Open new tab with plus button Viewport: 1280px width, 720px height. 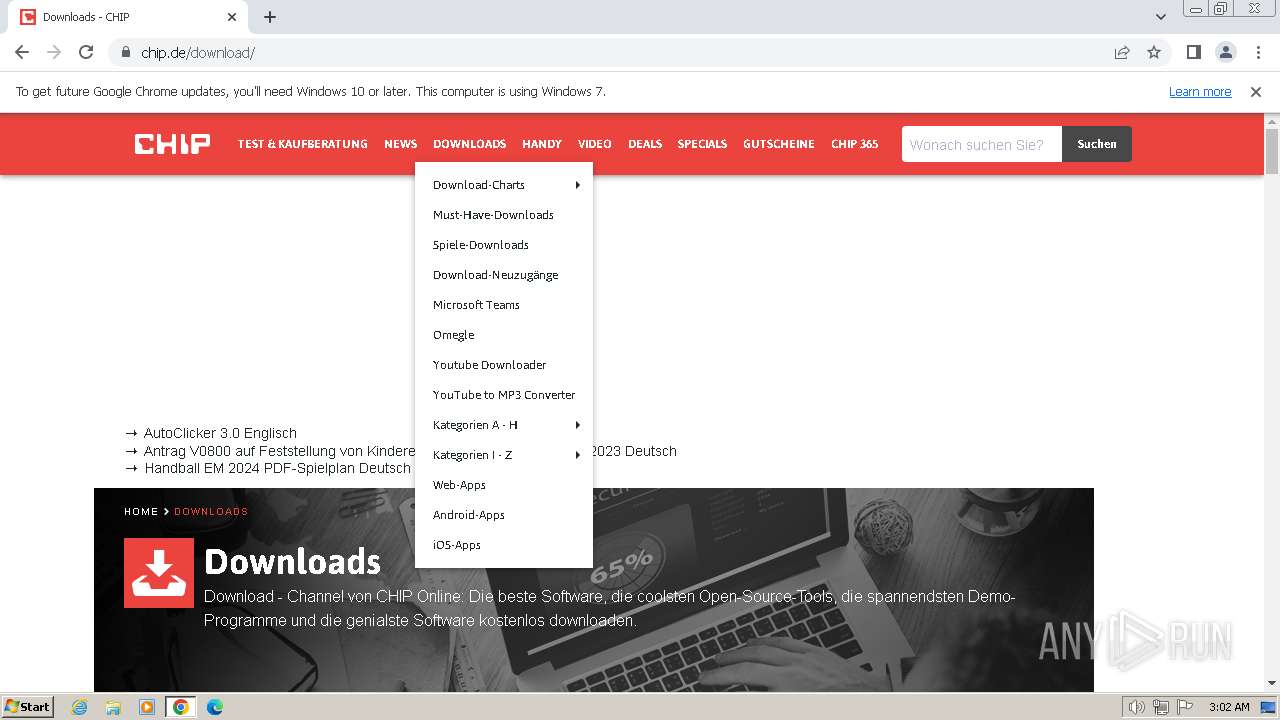tap(270, 17)
